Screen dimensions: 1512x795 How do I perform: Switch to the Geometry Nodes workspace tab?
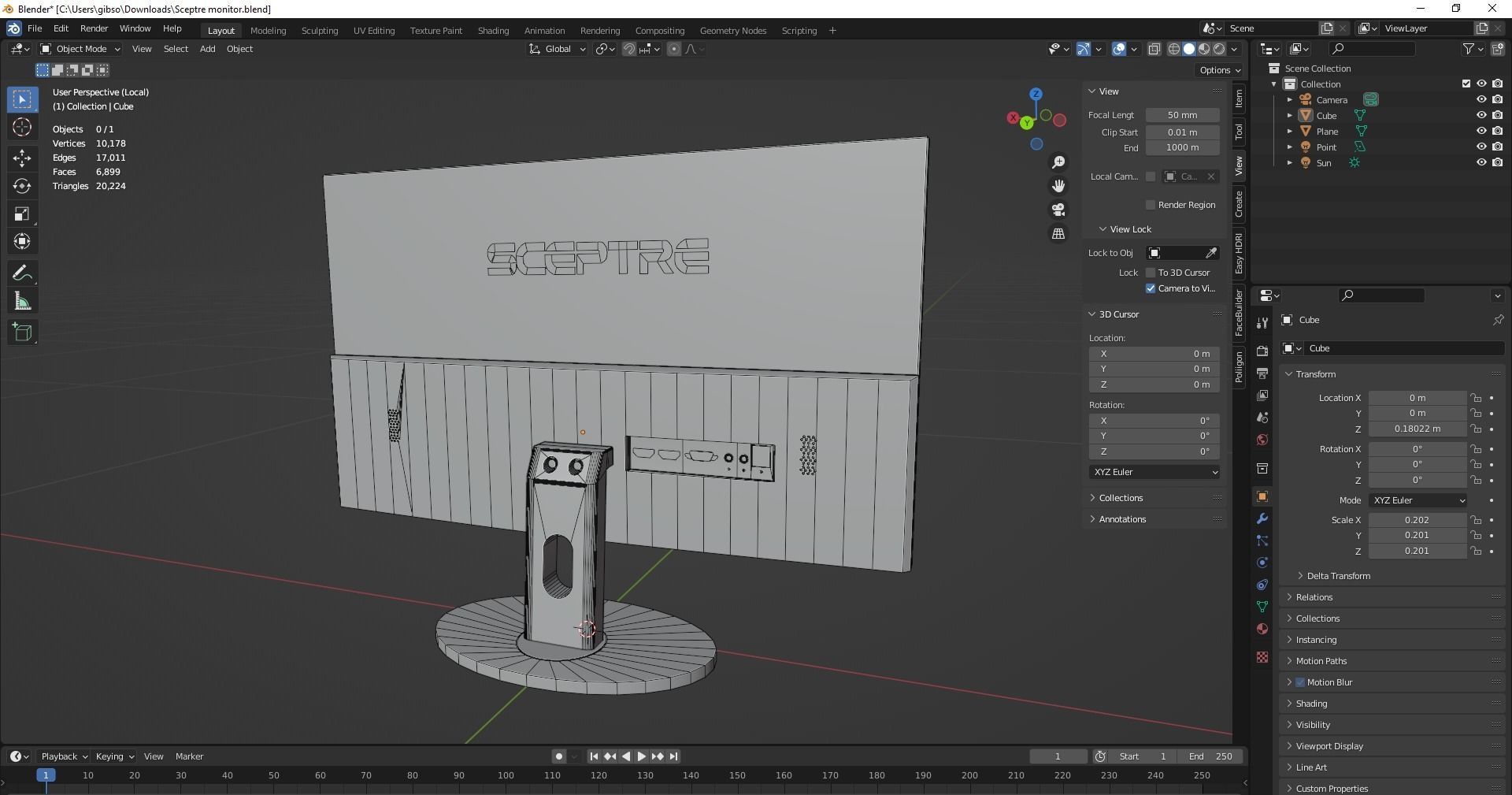pyautogui.click(x=732, y=31)
